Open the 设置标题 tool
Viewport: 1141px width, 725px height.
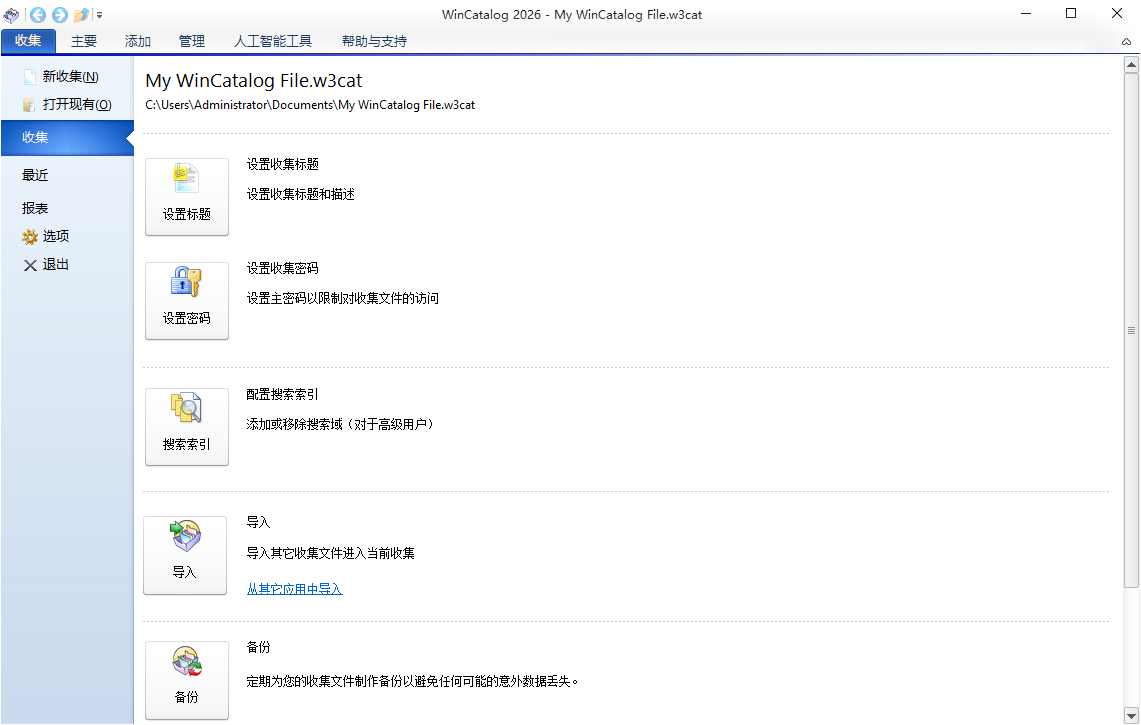(x=187, y=196)
